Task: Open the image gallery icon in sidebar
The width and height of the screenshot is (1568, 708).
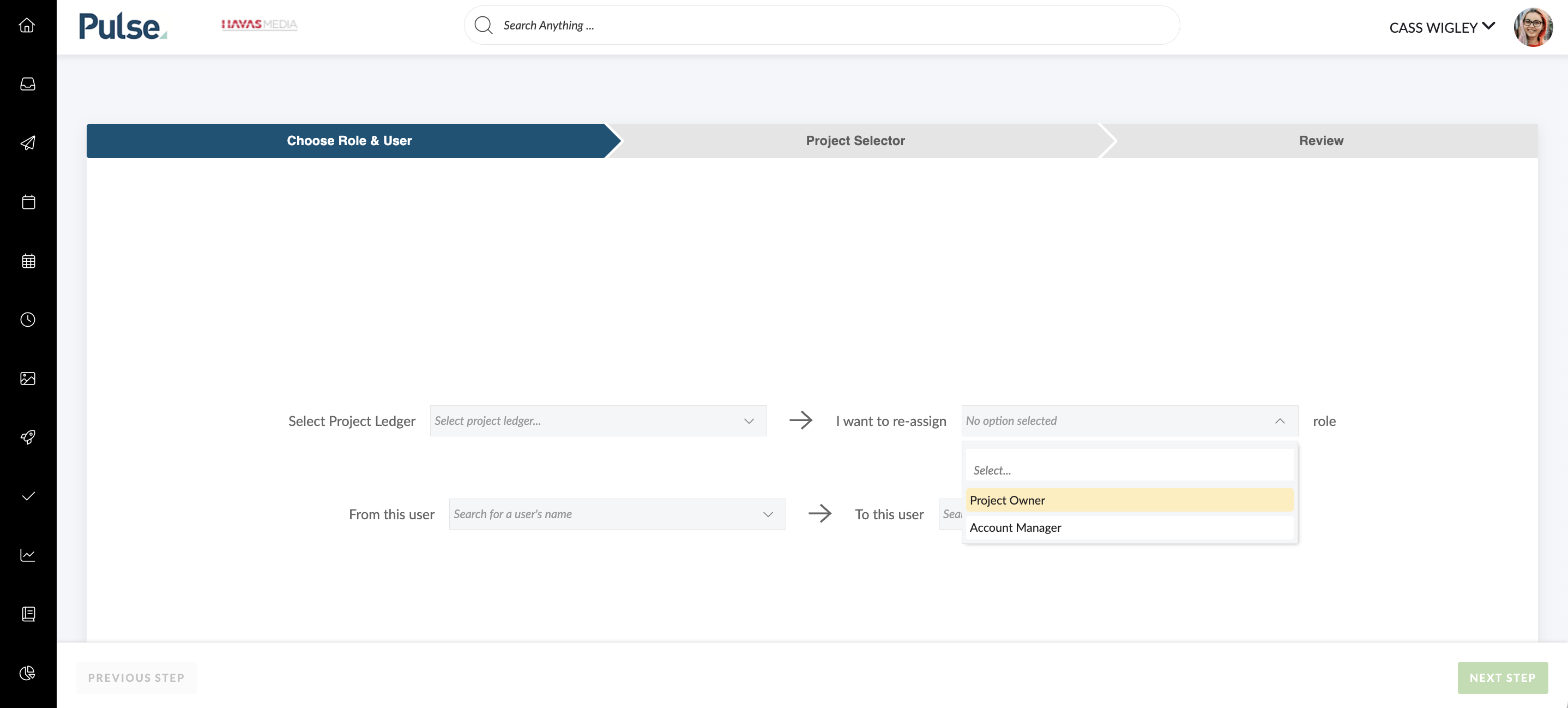Action: pyautogui.click(x=27, y=378)
